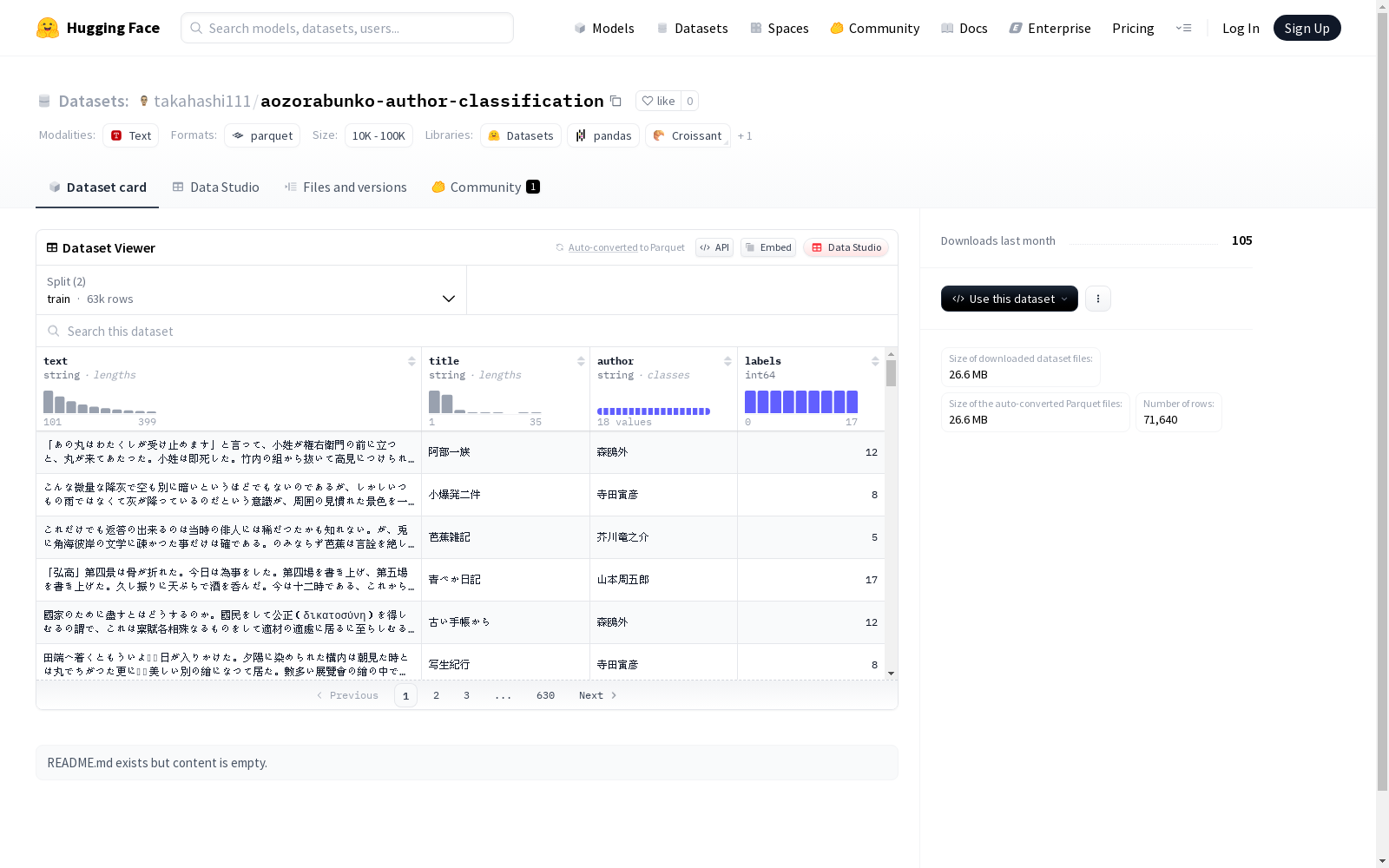Viewport: 1389px width, 868px height.
Task: Jump to page 630 of the table
Action: [545, 695]
